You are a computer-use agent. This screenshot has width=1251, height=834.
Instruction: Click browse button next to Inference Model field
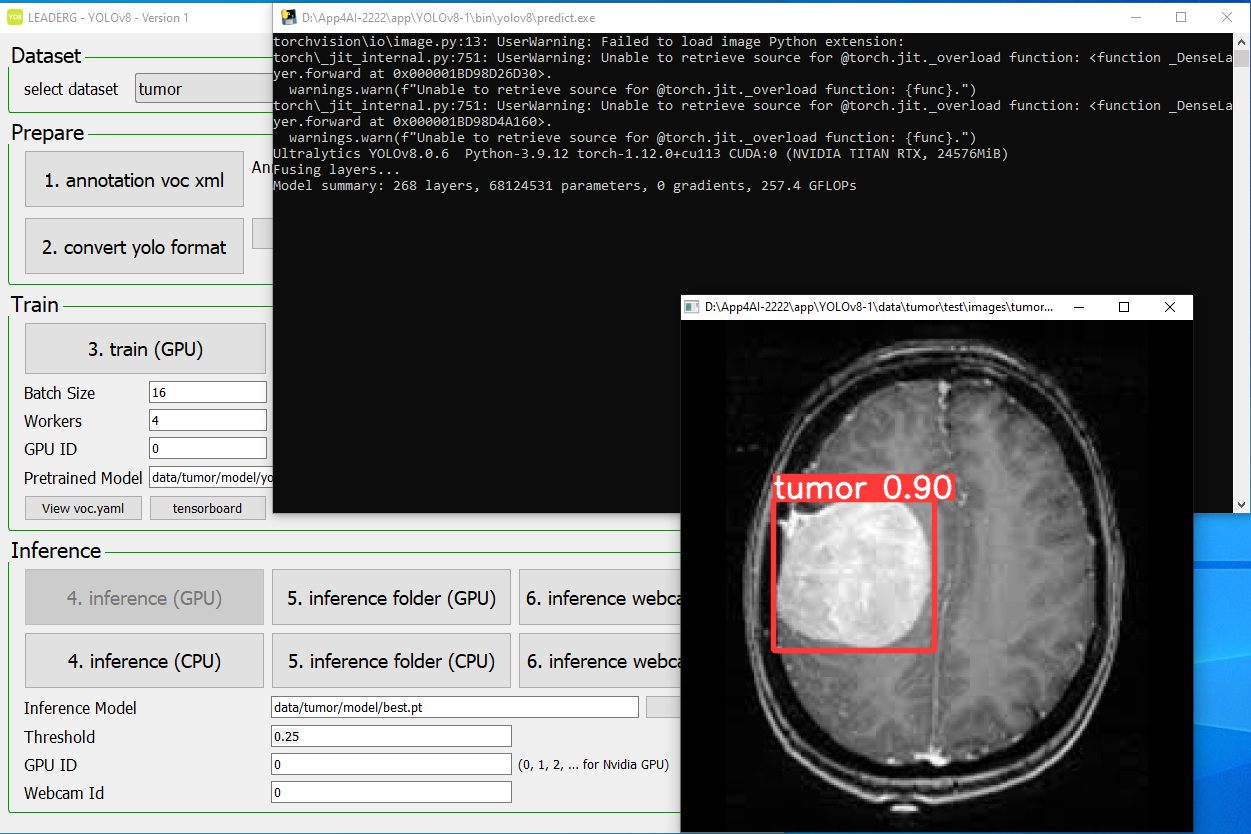663,707
